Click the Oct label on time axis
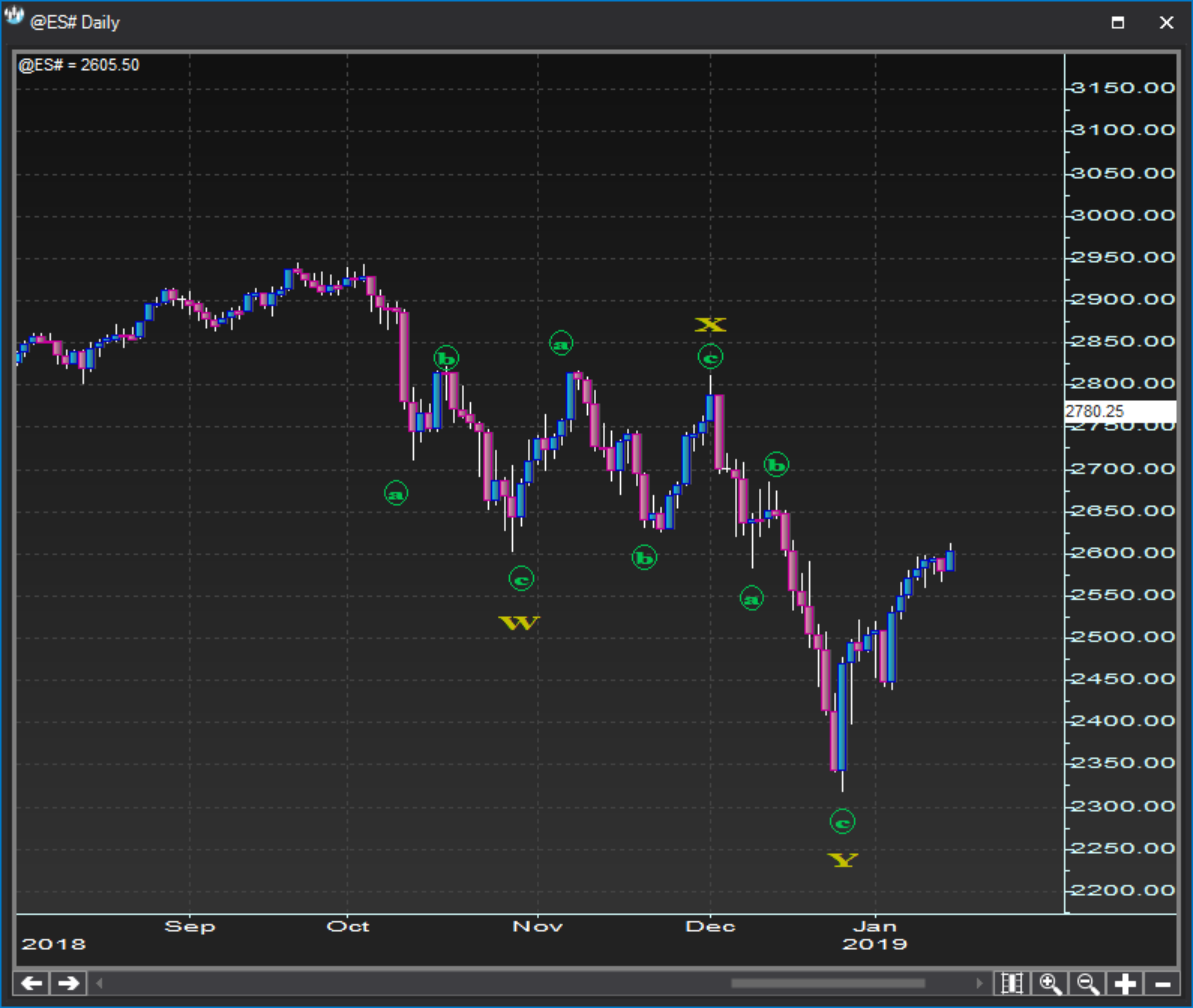Image resolution: width=1193 pixels, height=1008 pixels. [x=348, y=927]
